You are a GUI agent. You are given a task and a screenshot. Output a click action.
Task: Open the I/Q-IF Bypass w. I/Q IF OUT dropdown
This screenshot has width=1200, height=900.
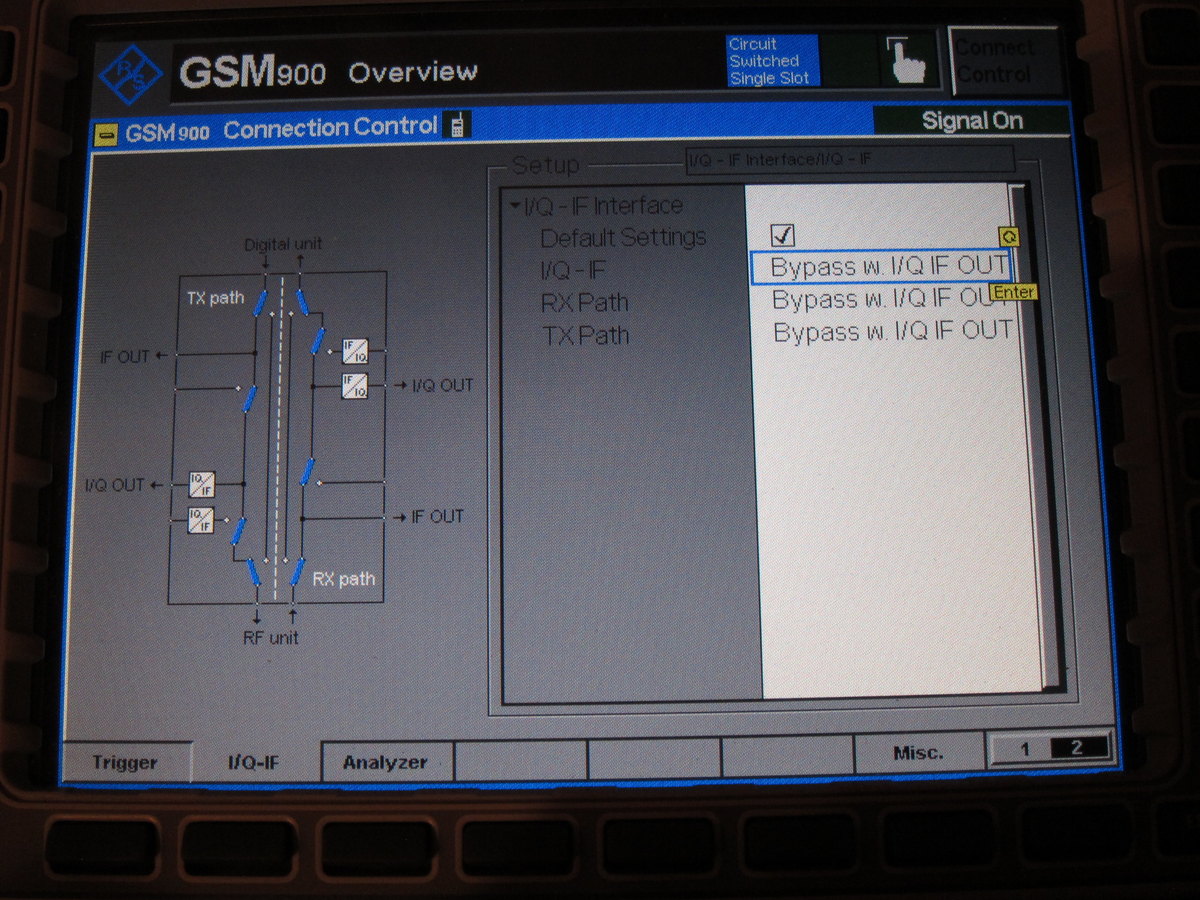click(880, 267)
